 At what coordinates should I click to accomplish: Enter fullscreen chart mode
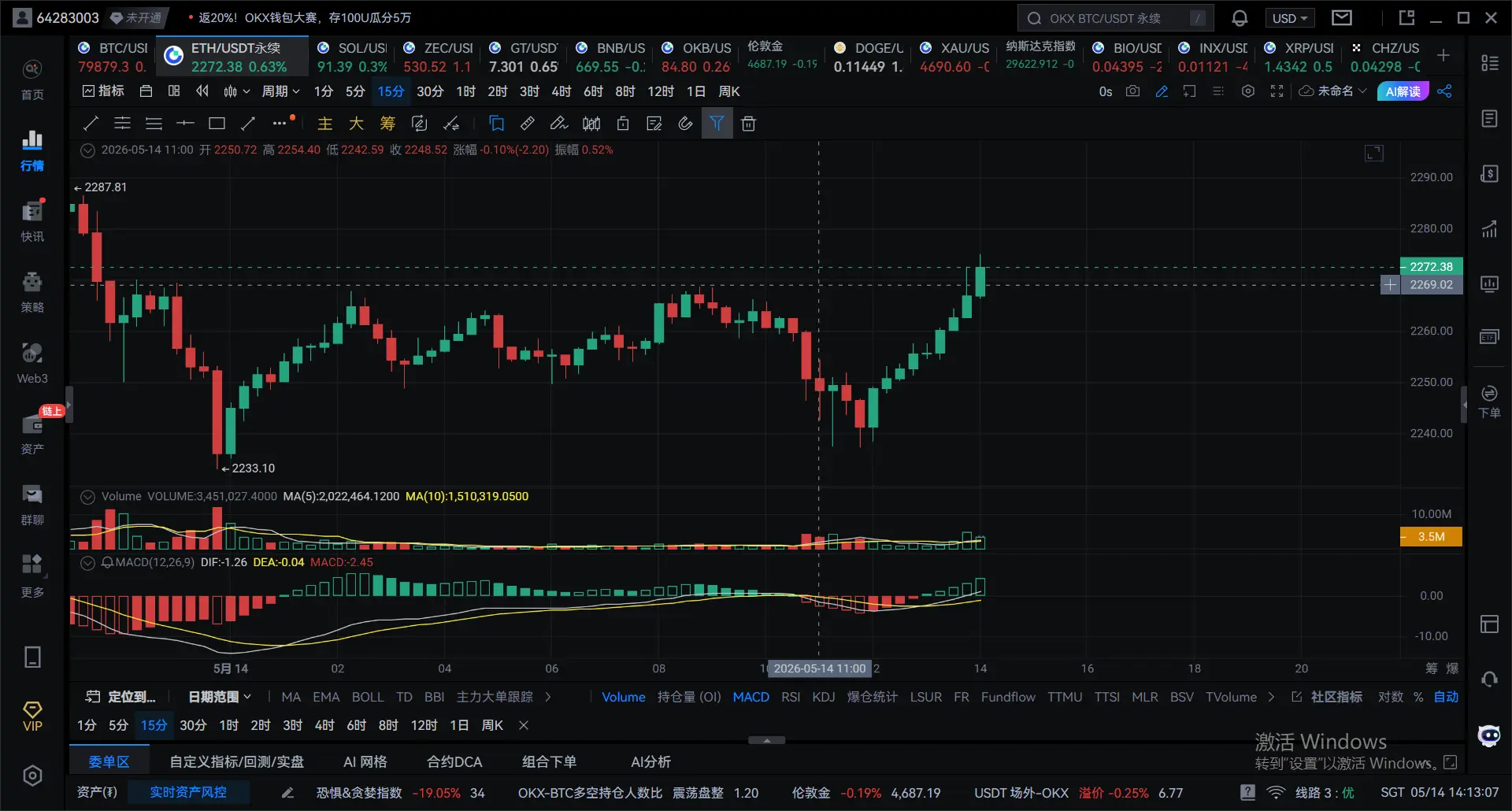(1277, 91)
